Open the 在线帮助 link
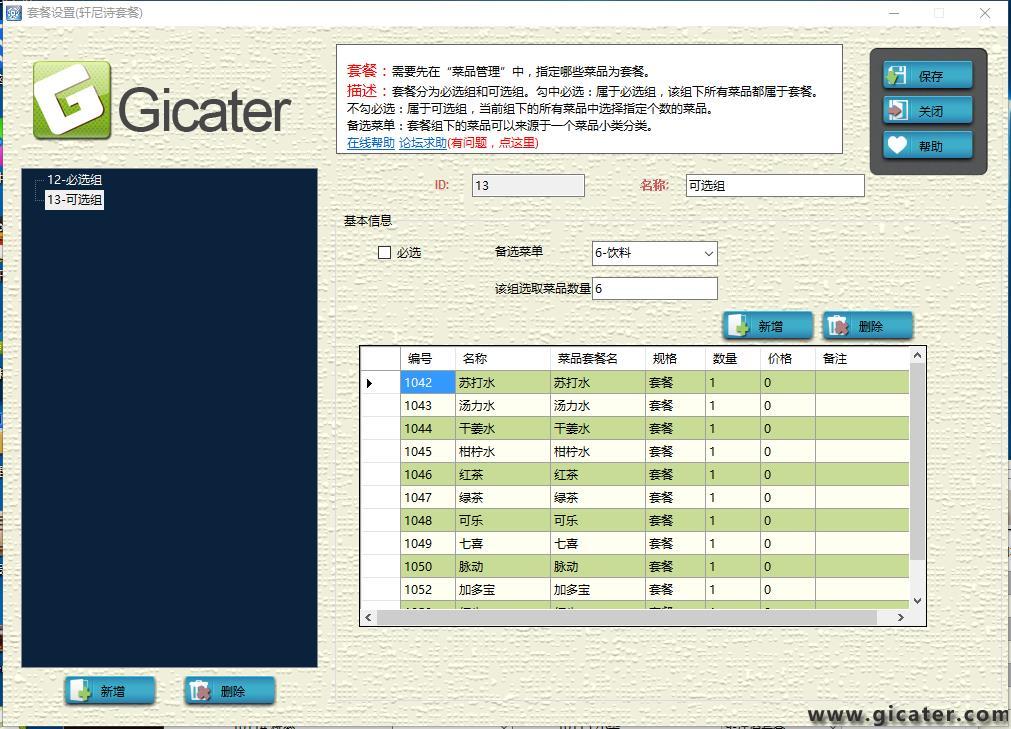The image size is (1011, 729). (370, 143)
